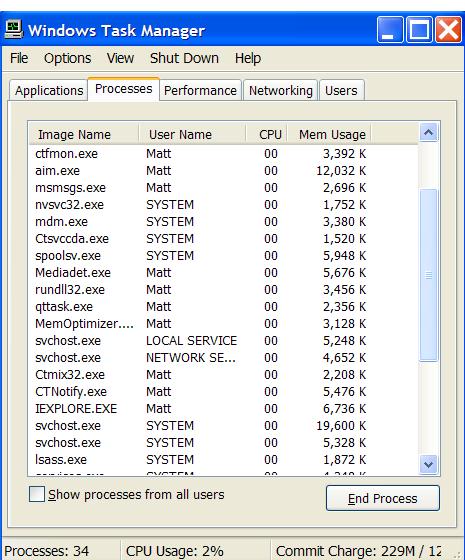Sort by Image Name column header
Screen dimensions: 465x560
(84, 134)
